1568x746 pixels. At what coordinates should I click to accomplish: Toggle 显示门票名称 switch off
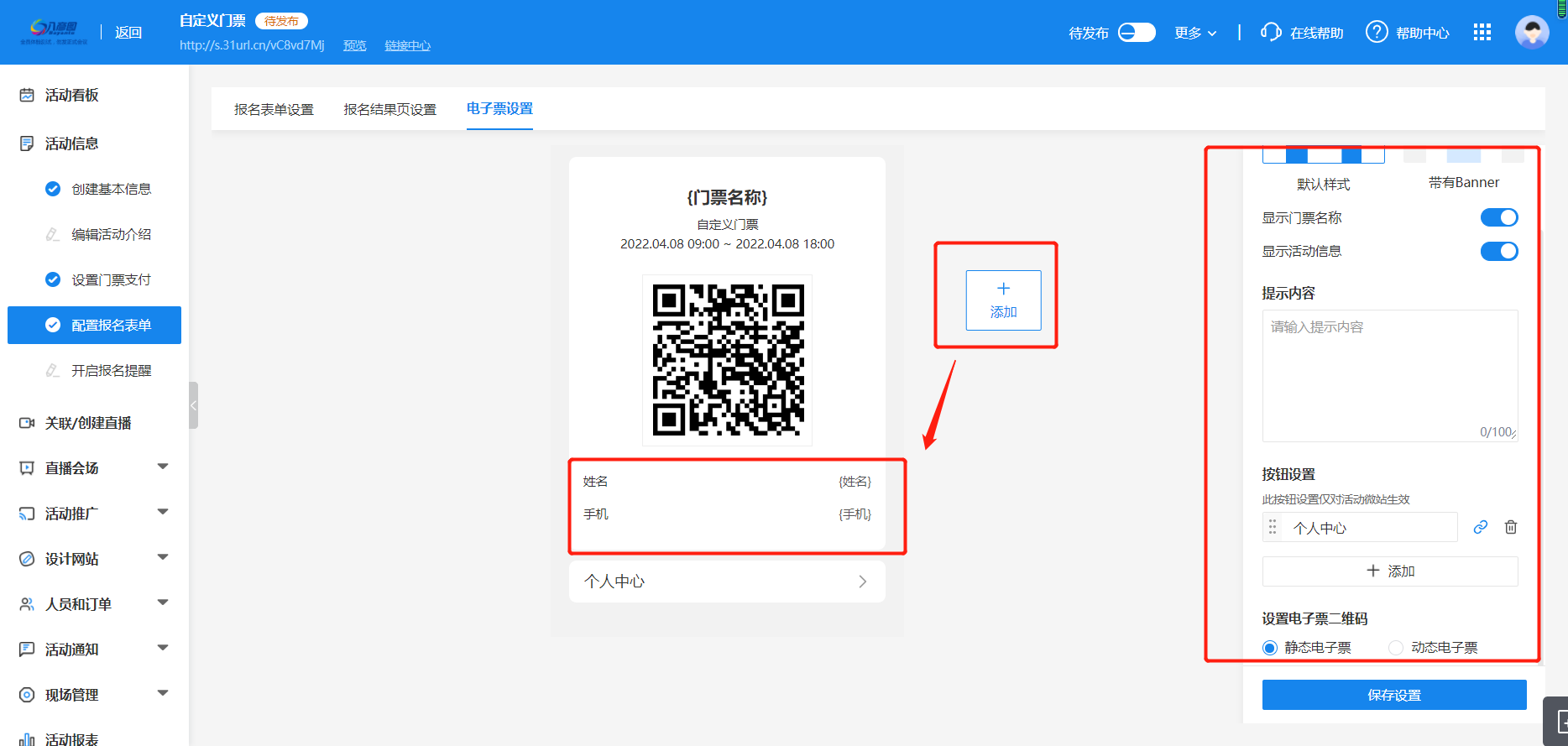[x=1499, y=217]
